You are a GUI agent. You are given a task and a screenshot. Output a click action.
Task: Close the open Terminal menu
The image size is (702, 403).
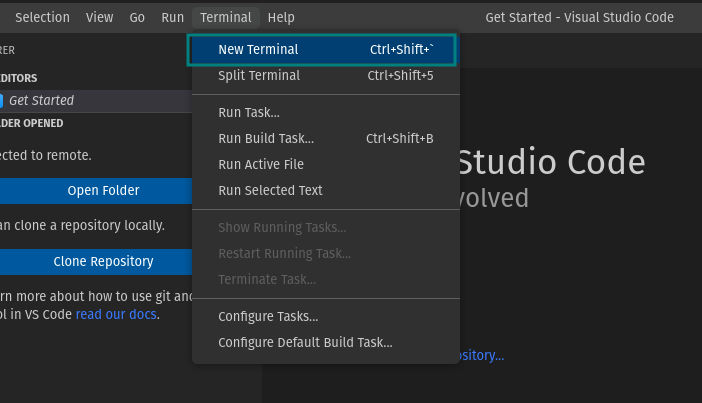click(x=226, y=17)
